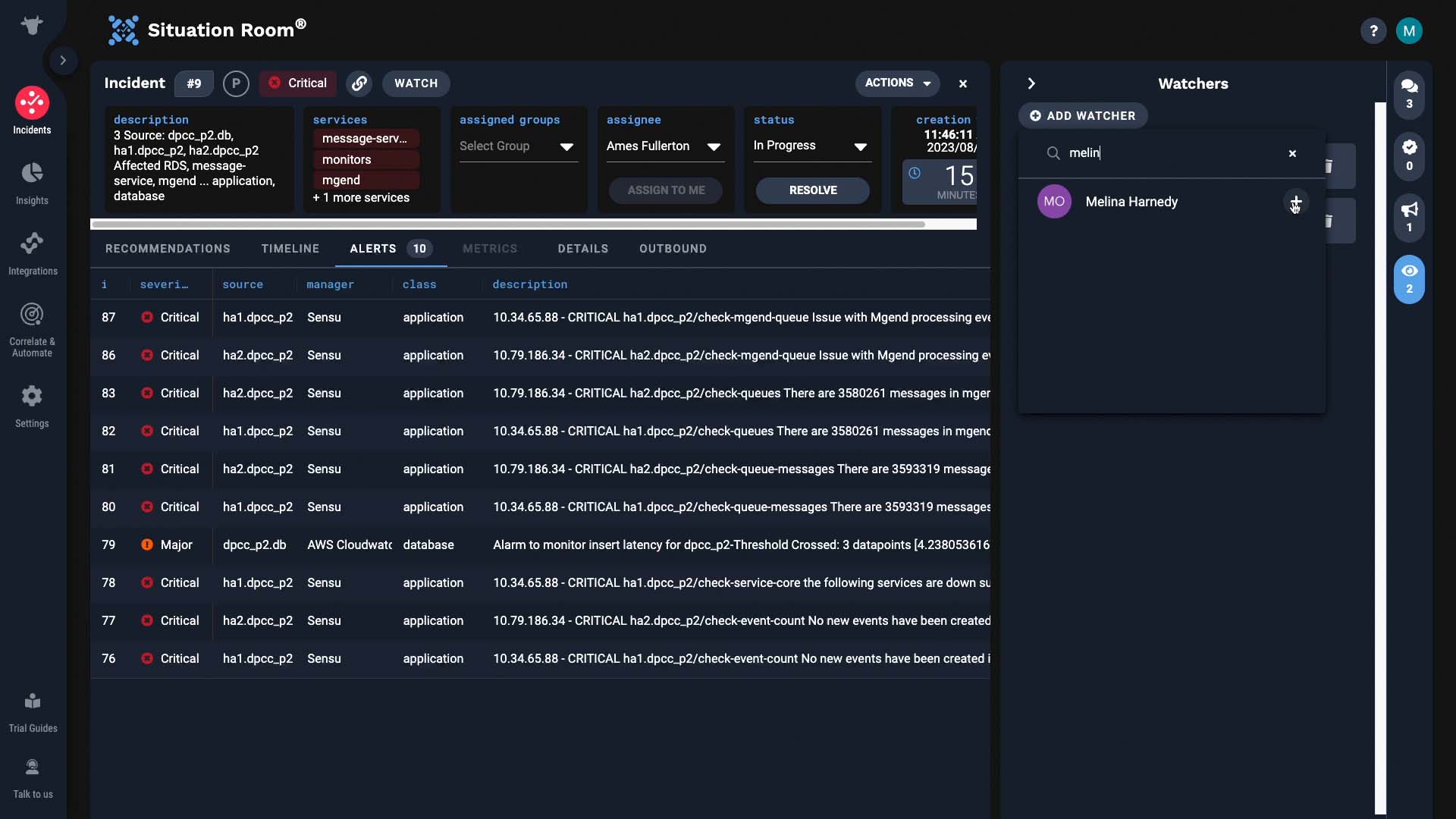Click the incident number #9 badge
Viewport: 1456px width, 819px height.
coord(194,83)
